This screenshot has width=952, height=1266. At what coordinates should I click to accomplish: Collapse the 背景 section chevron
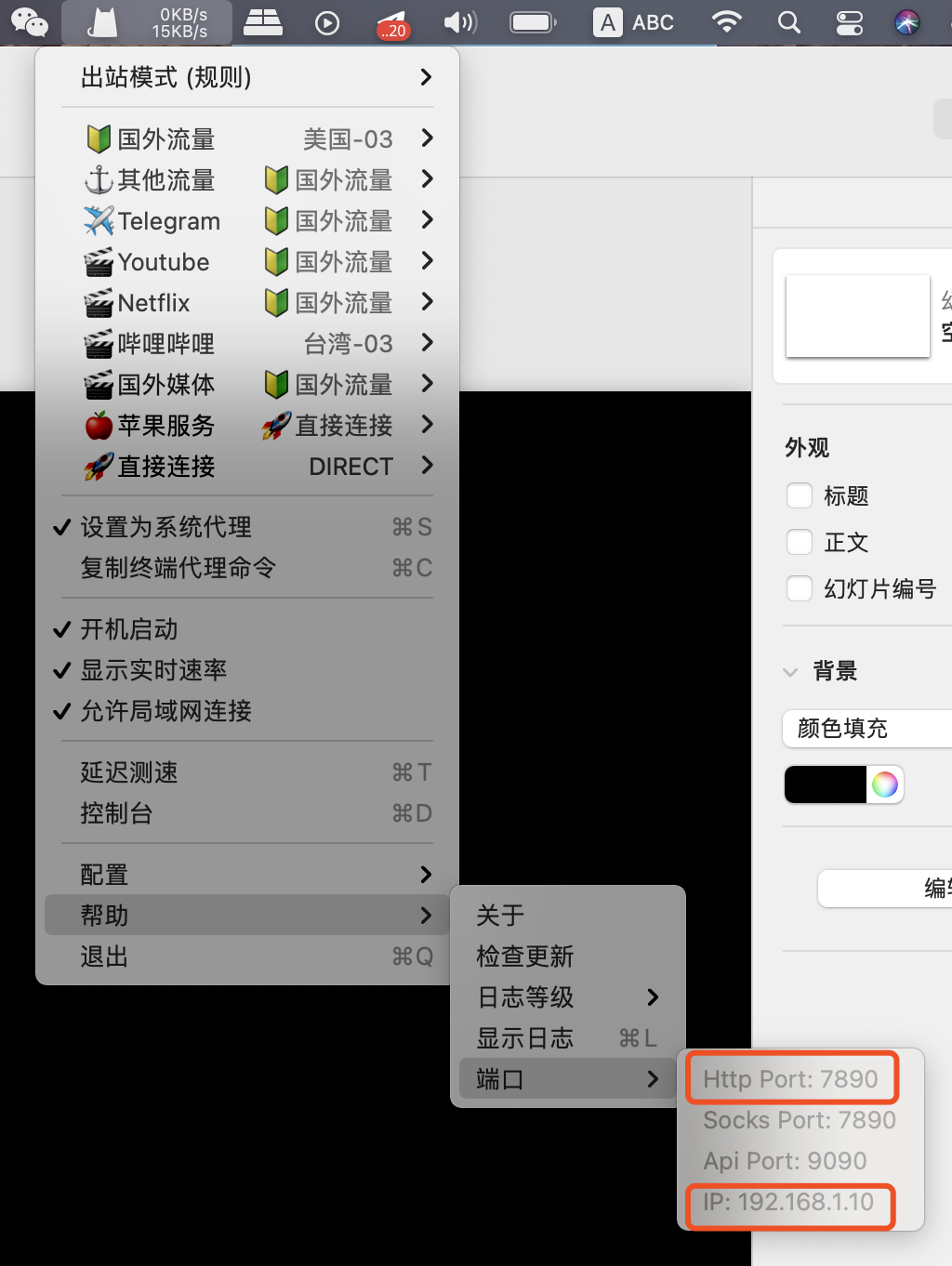790,671
